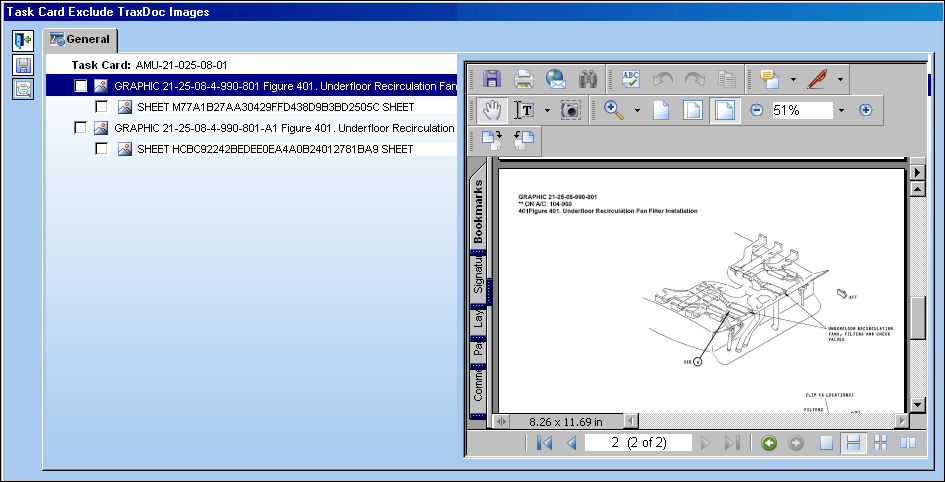This screenshot has width=945, height=482.
Task: Switch to Single Page layout
Action: pyautogui.click(x=826, y=443)
